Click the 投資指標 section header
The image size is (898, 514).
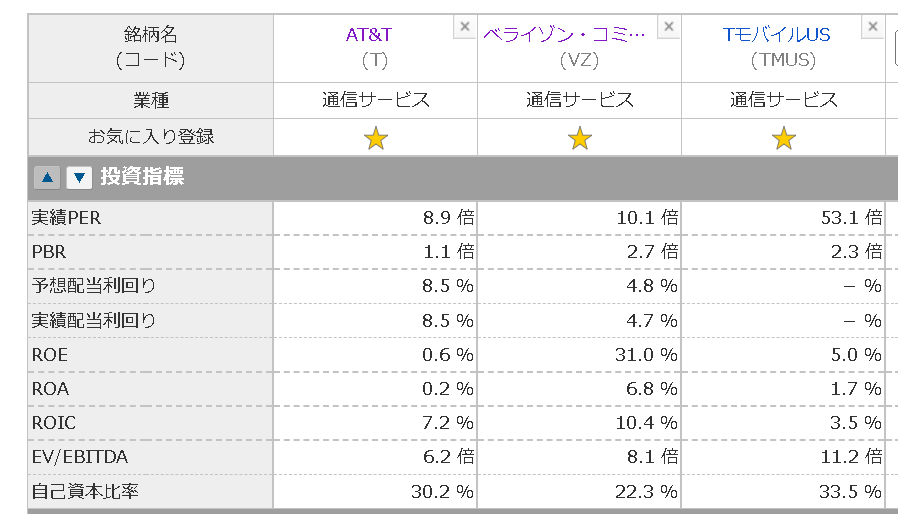(142, 177)
